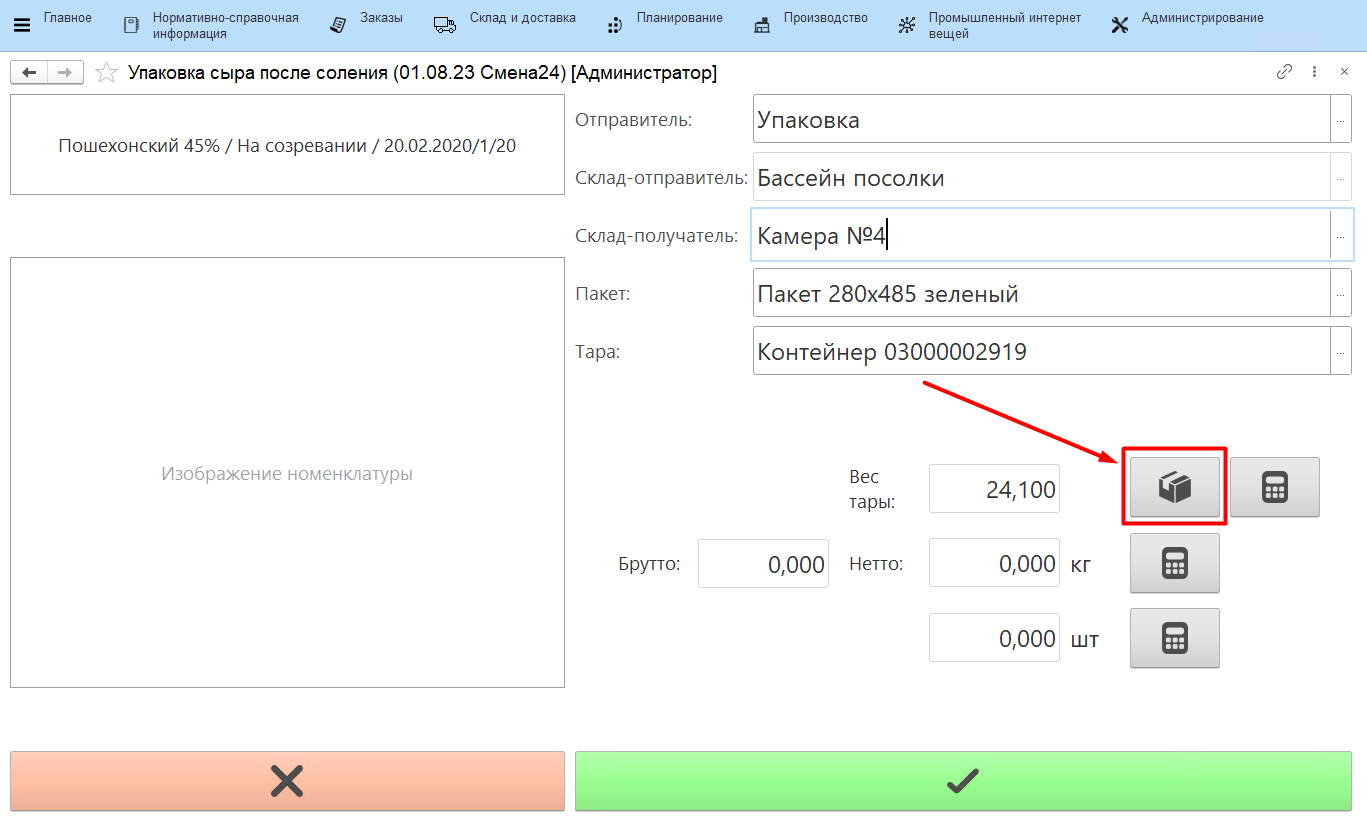The height and width of the screenshot is (821, 1367).
Task: Add form to favorites with star icon
Action: click(105, 73)
